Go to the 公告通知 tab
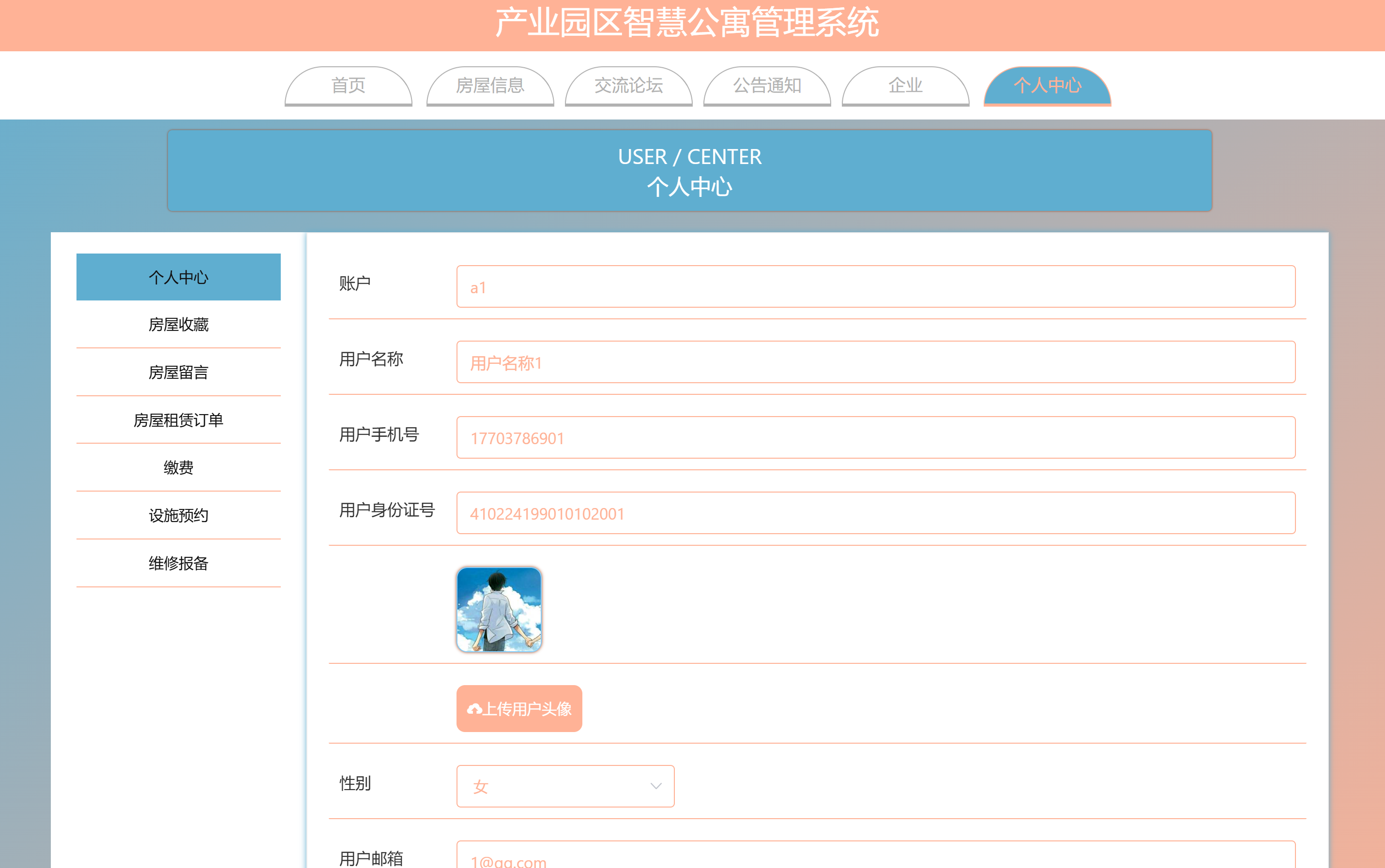This screenshot has height=868, width=1385. (x=767, y=86)
